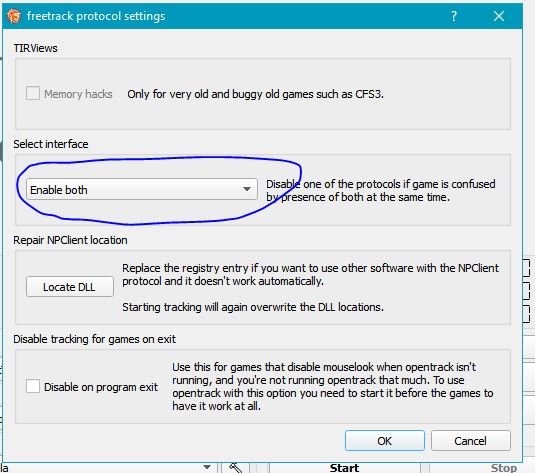Viewport: 535px width, 473px height.
Task: Click the Repair NPClient location label
Action: [70, 240]
